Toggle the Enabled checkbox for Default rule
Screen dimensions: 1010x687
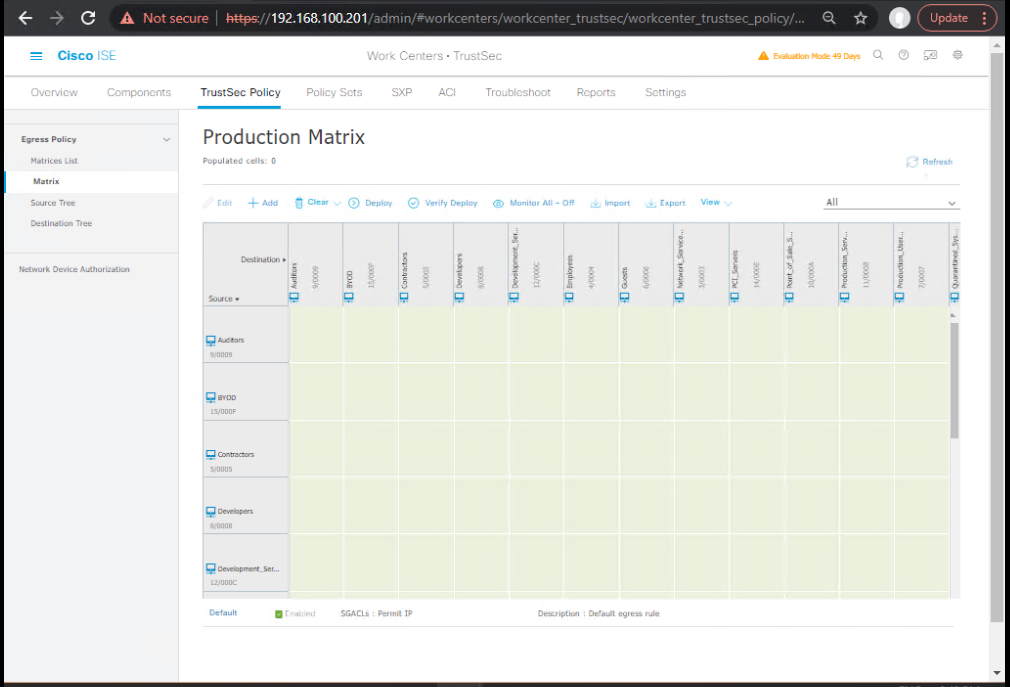[x=279, y=614]
